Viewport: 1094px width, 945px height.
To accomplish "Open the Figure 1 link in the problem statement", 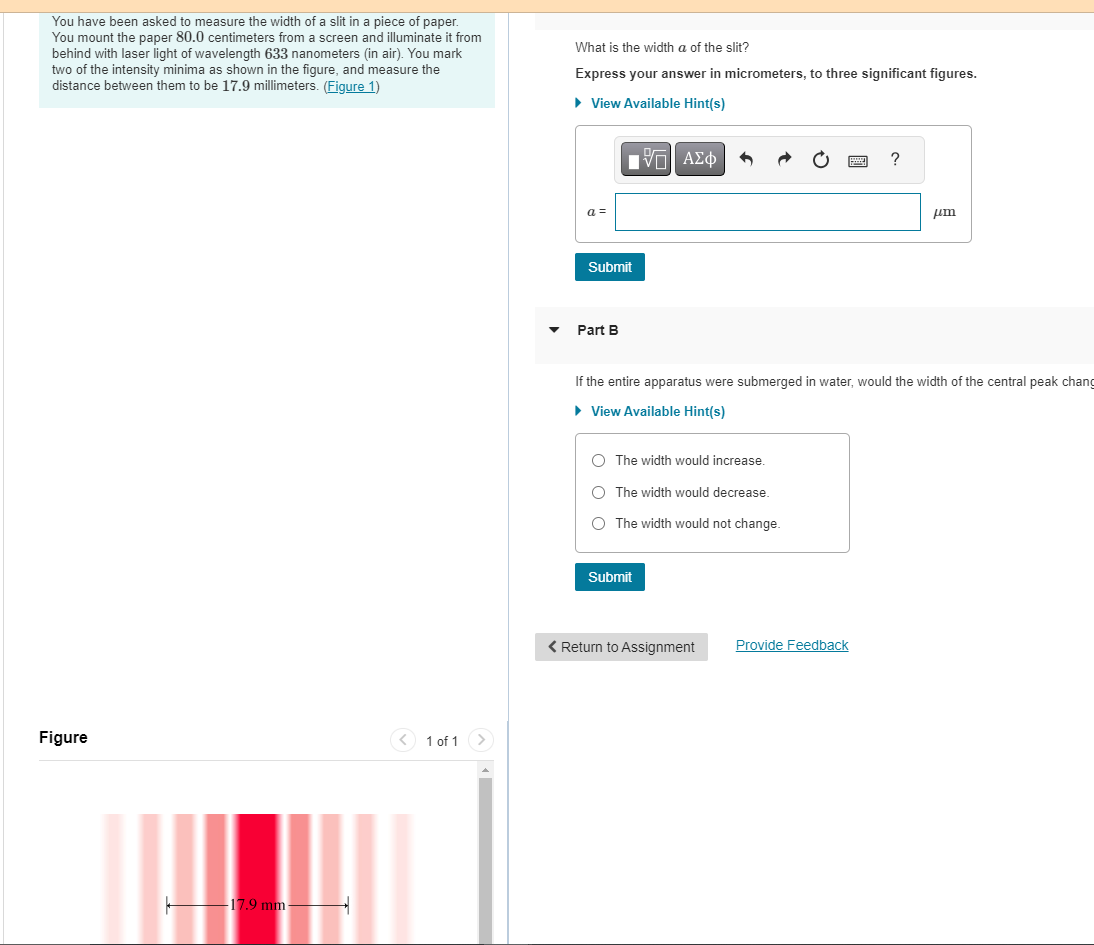I will pos(350,85).
